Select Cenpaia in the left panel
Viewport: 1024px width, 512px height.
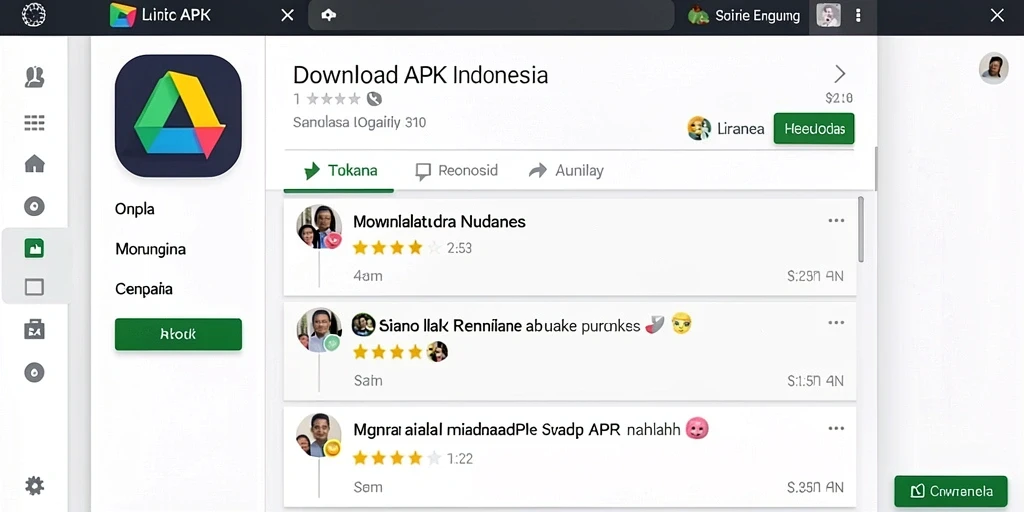tap(144, 289)
